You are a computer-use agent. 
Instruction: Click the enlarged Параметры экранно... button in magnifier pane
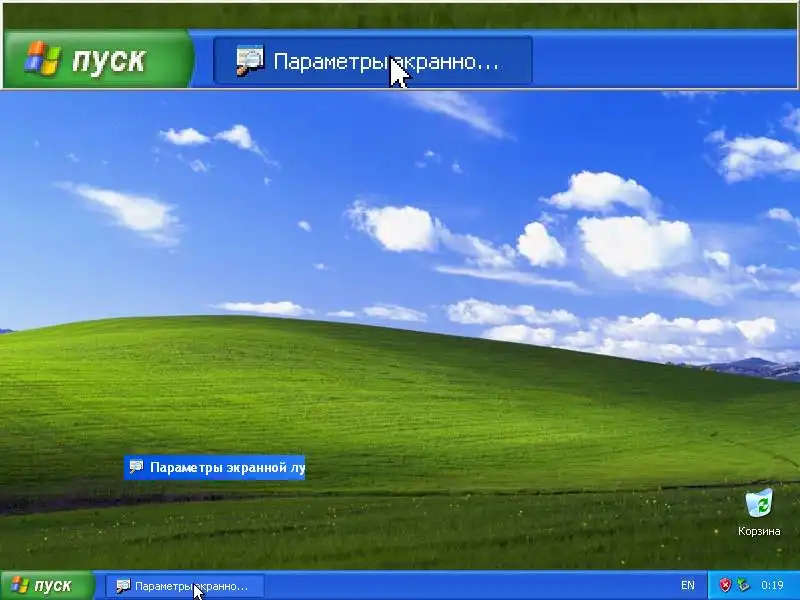[373, 60]
